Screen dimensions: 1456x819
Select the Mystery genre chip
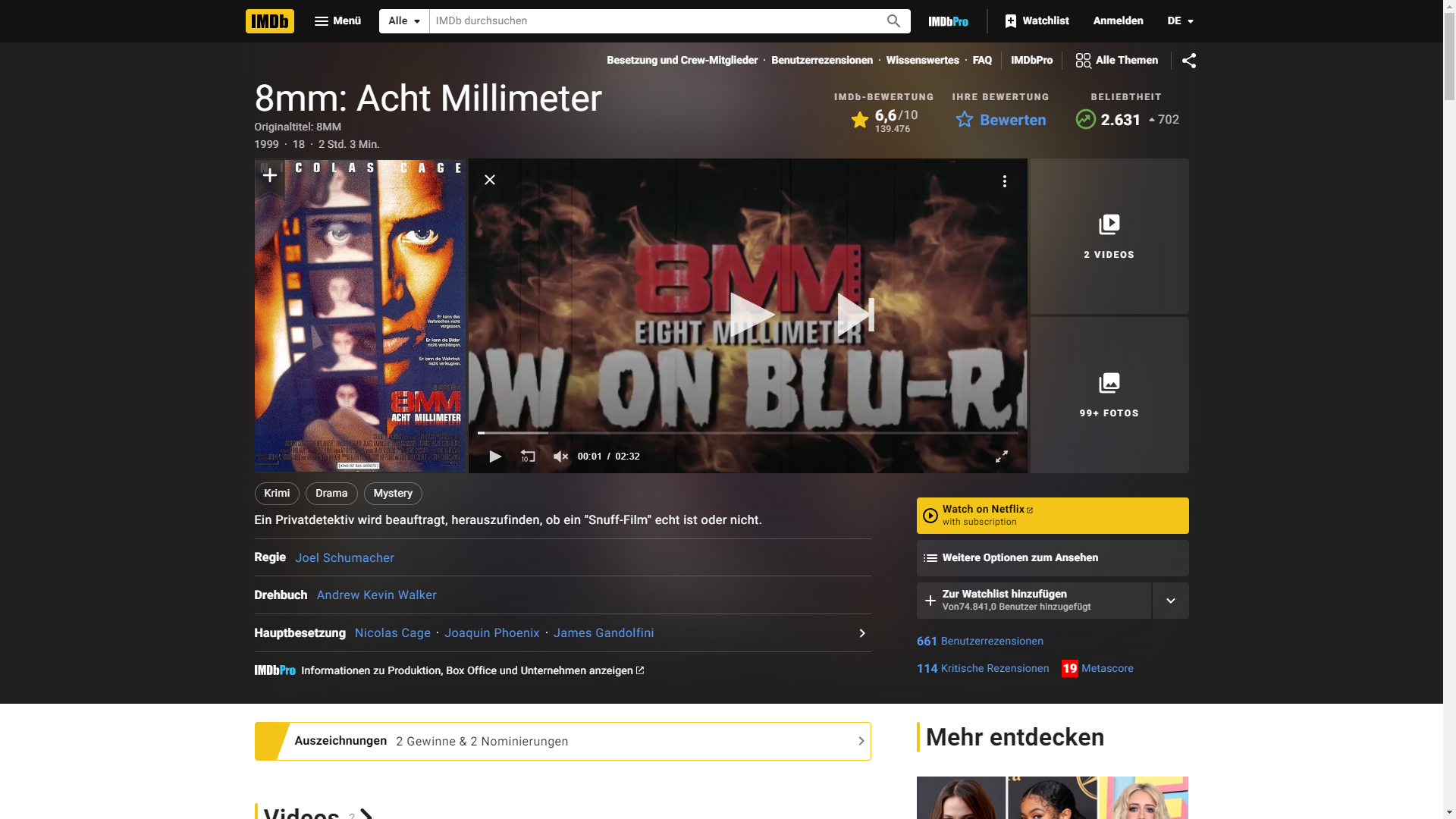tap(393, 494)
